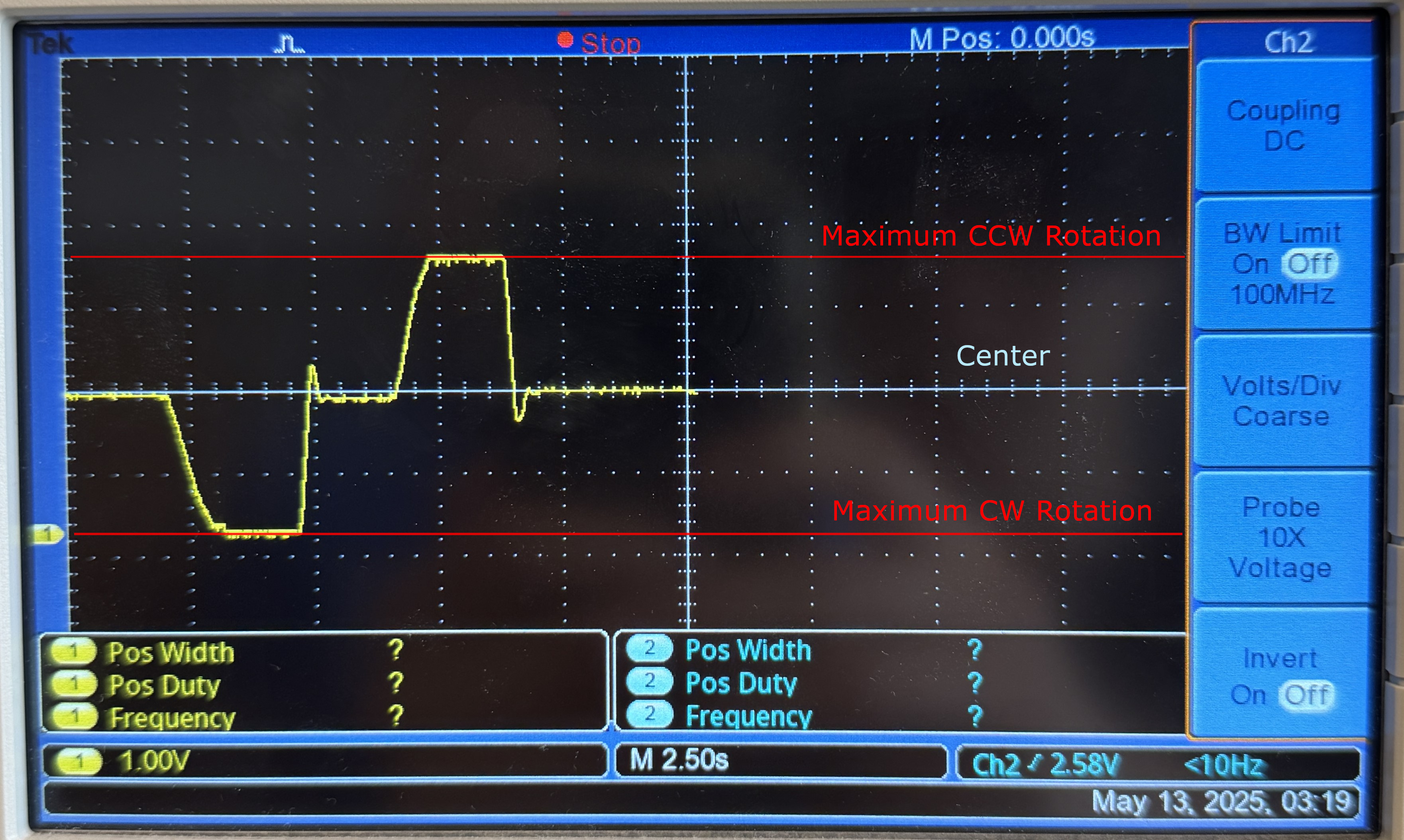Toggle Invert Off option

[1307, 695]
